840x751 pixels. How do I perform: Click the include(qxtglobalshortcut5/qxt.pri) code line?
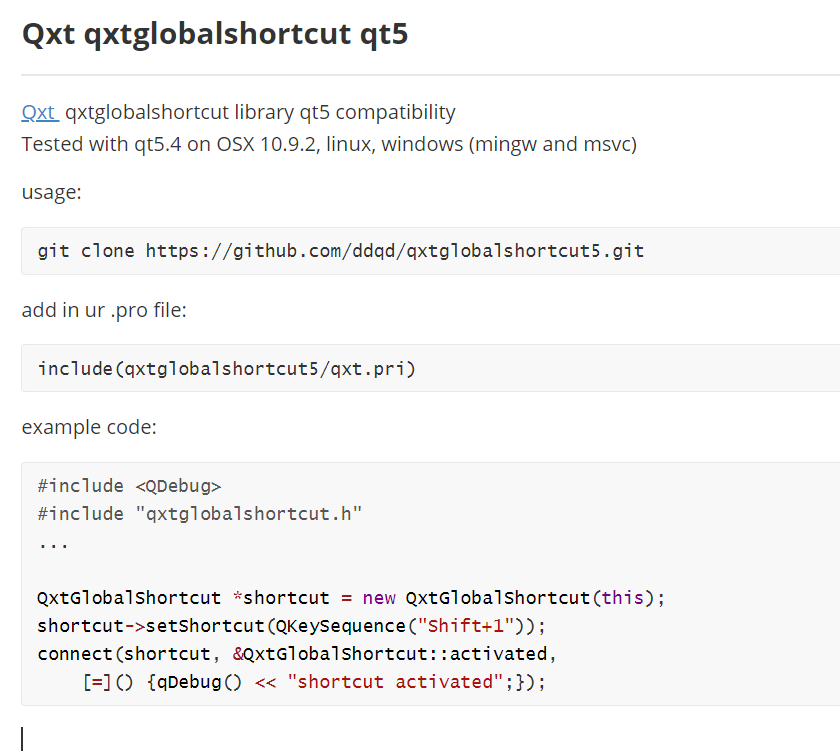tap(226, 369)
